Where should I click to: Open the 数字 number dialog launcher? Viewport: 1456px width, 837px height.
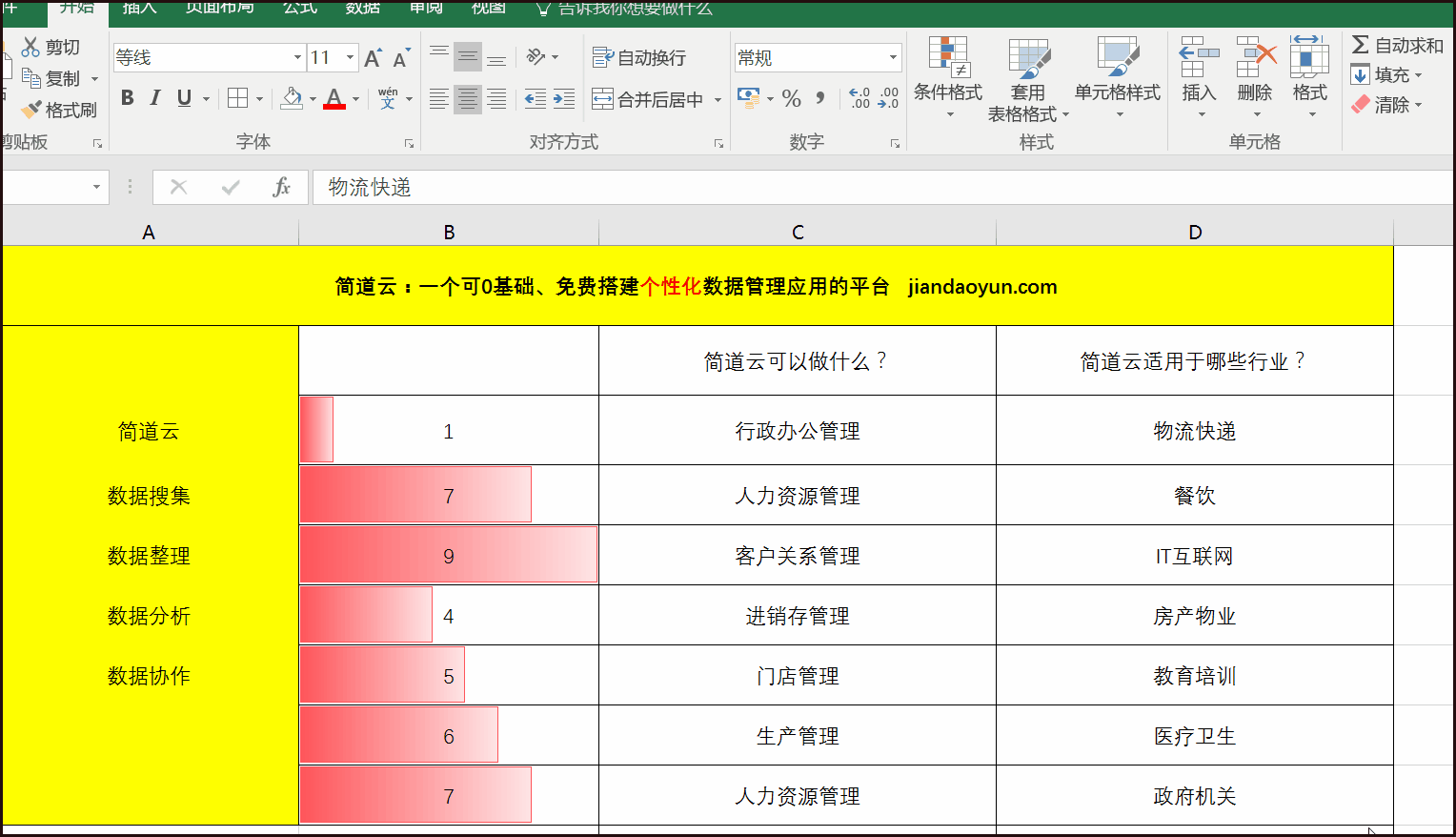pyautogui.click(x=895, y=144)
